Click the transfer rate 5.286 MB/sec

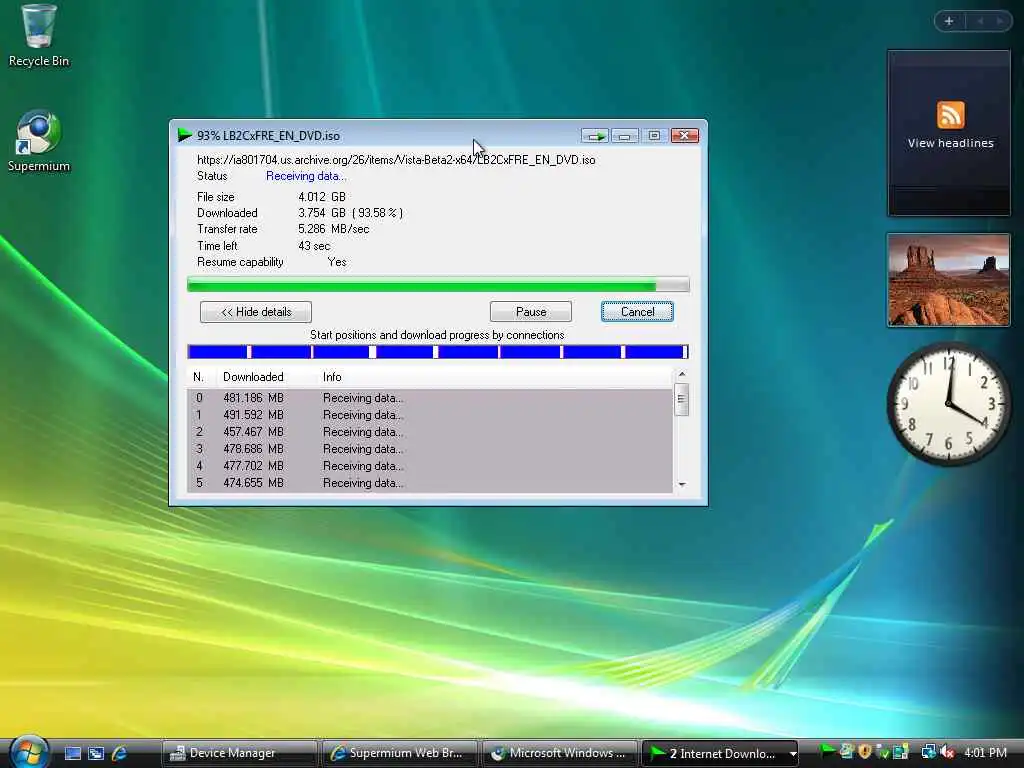[334, 229]
